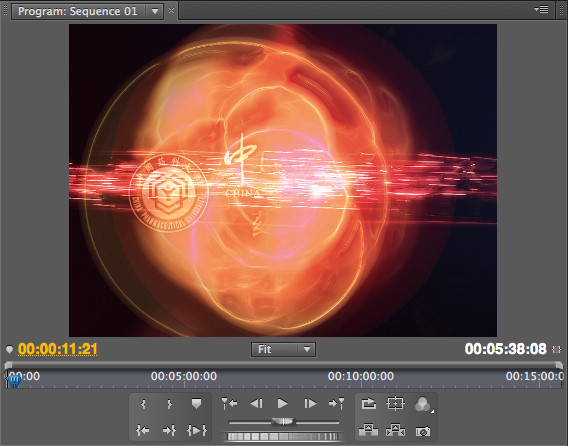
Task: Play from In to Out
Action: pyautogui.click(x=197, y=430)
